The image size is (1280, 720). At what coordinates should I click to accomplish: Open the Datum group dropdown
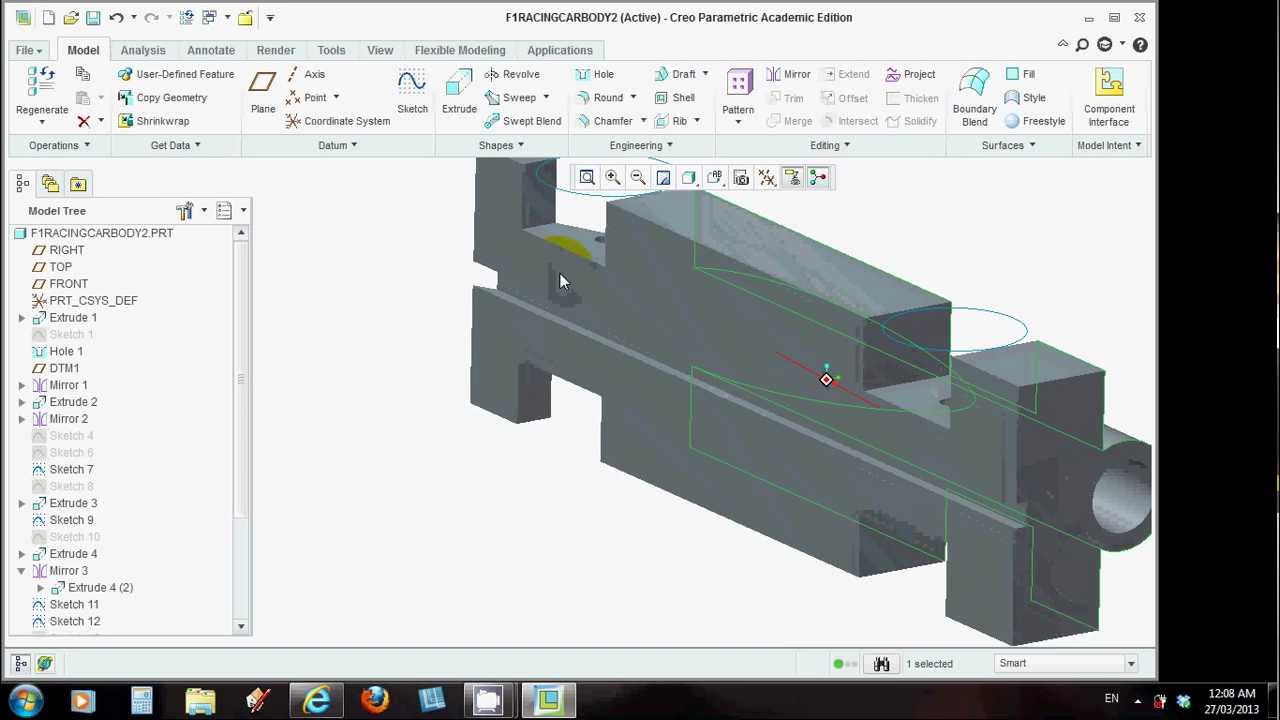(x=338, y=145)
